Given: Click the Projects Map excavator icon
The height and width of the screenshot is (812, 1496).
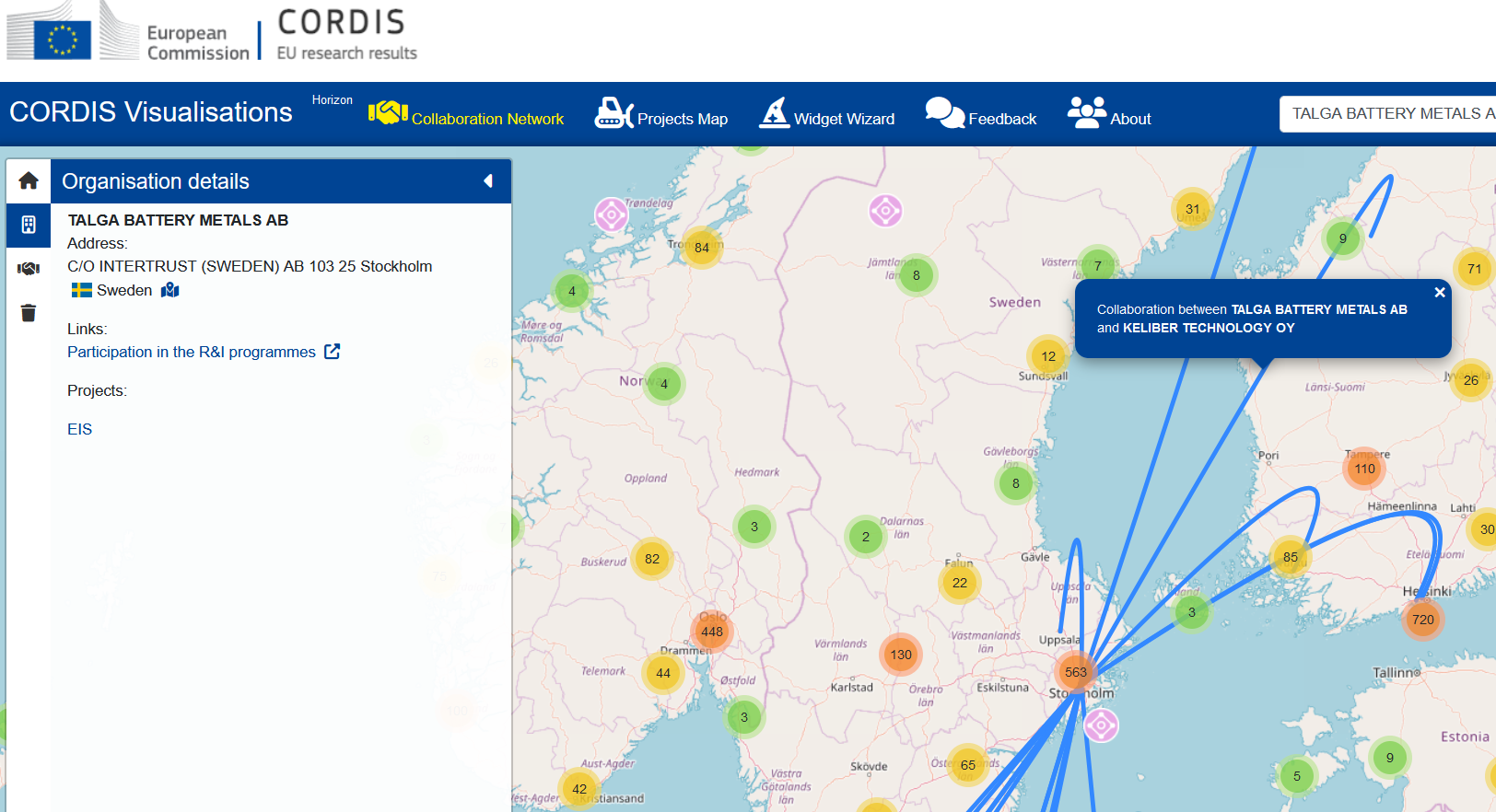Looking at the screenshot, I should pos(614,112).
